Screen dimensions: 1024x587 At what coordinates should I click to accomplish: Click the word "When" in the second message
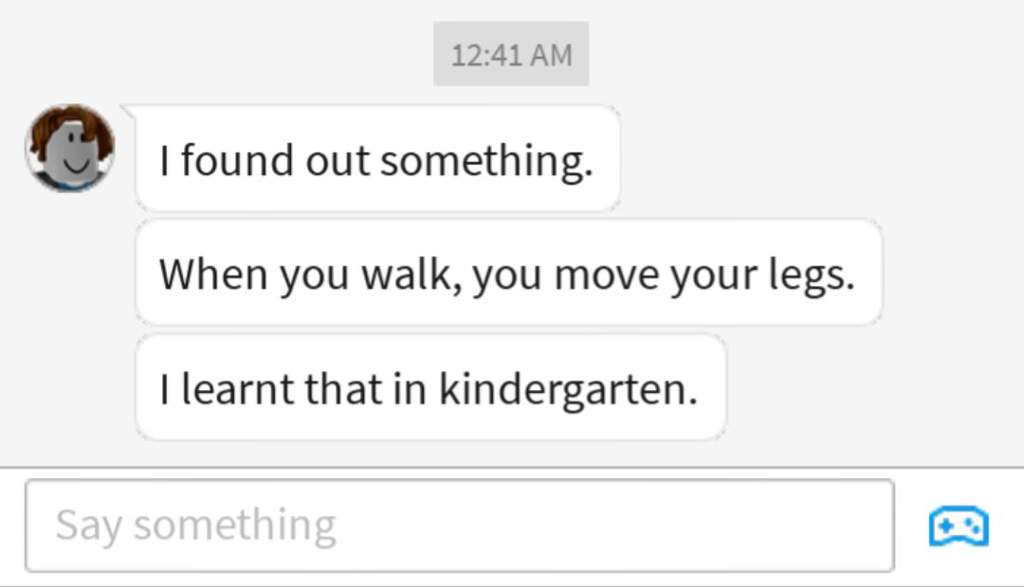point(214,273)
